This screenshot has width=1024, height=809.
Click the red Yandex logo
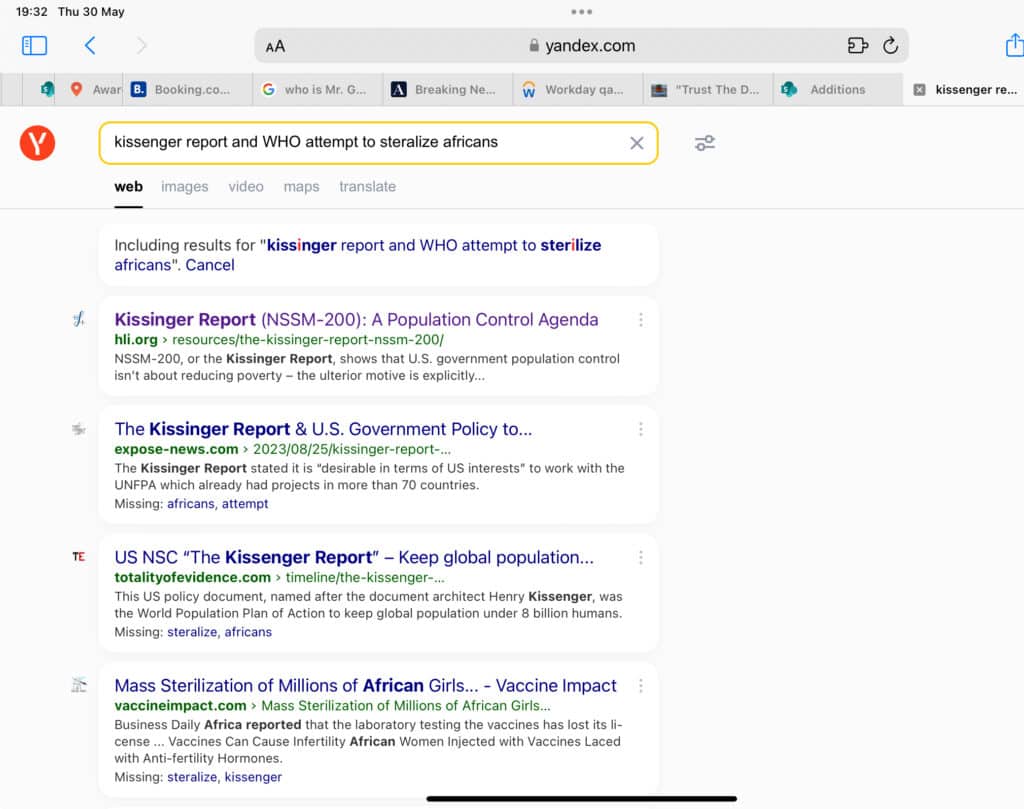coord(37,143)
